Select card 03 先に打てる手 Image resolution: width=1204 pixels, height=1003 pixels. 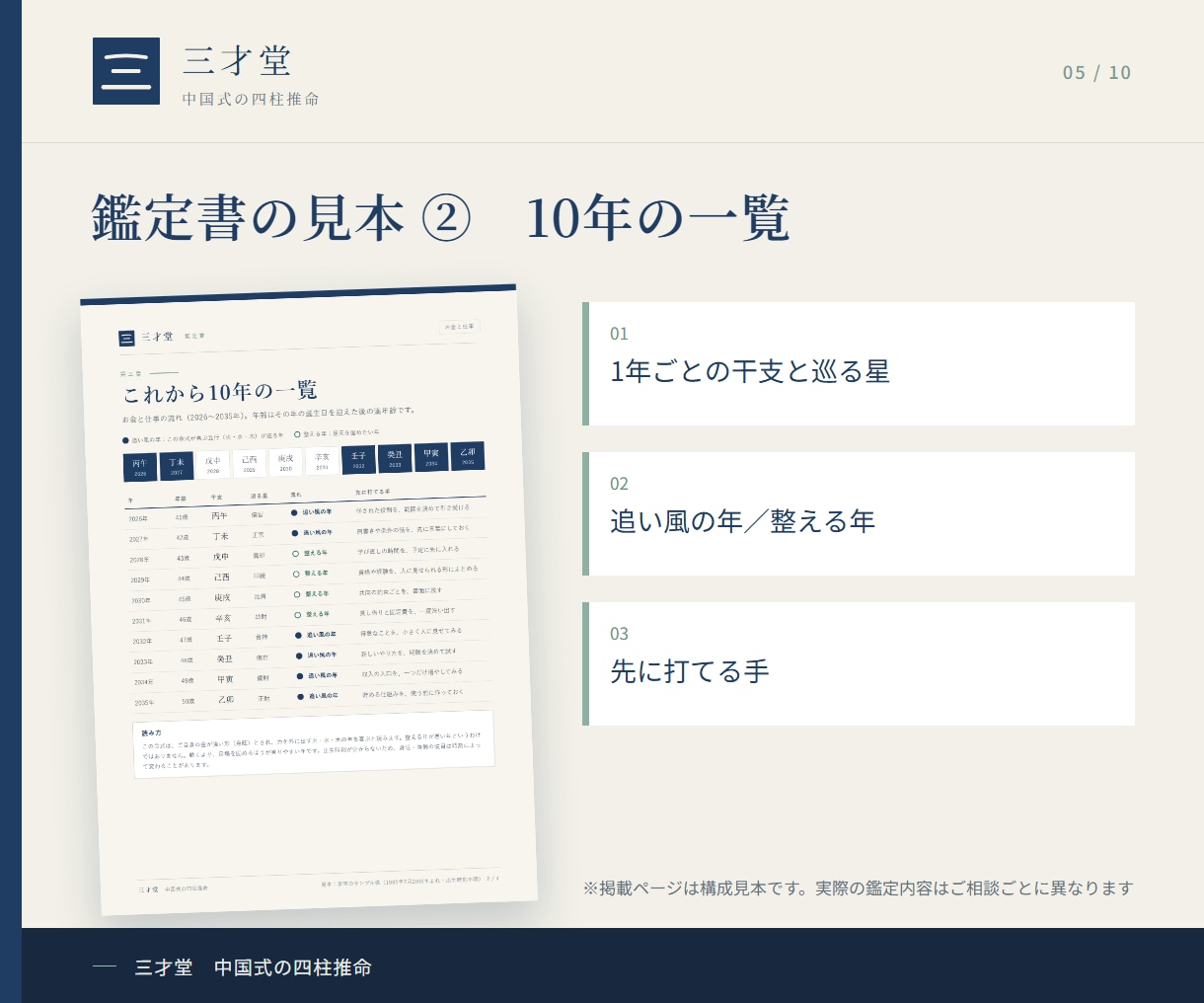click(859, 663)
